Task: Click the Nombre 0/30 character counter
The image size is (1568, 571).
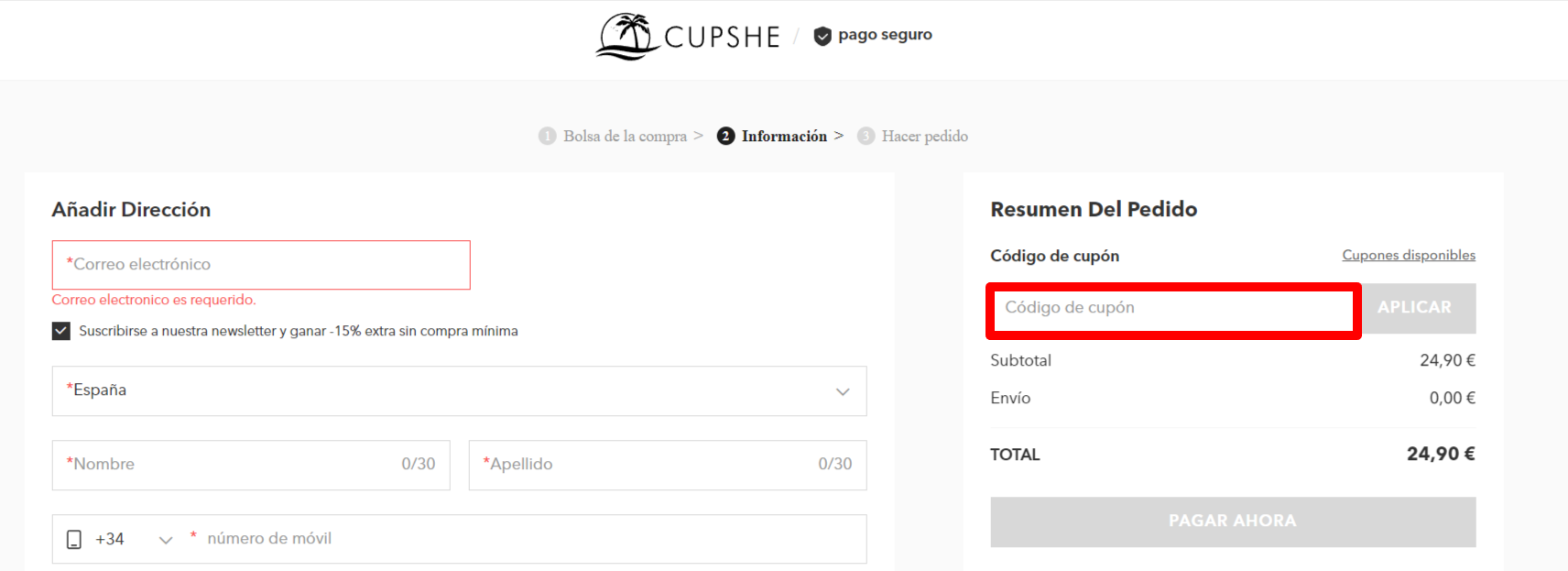Action: [419, 465]
